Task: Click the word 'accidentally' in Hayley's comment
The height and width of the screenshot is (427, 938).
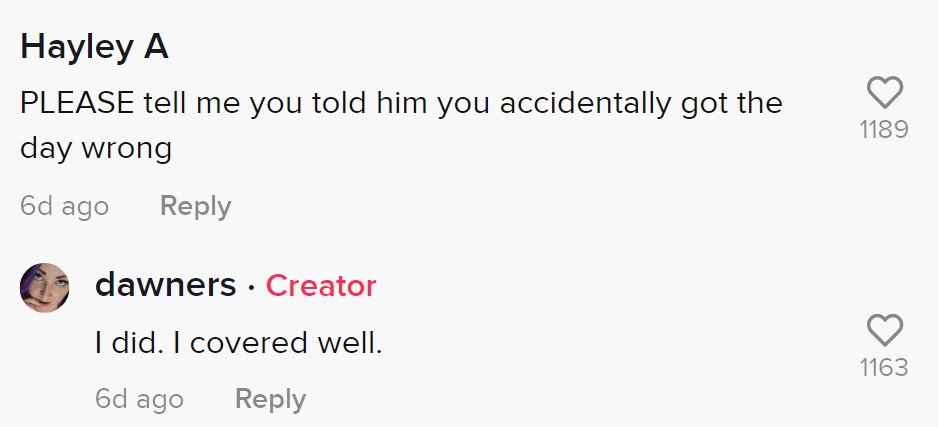Action: [586, 104]
